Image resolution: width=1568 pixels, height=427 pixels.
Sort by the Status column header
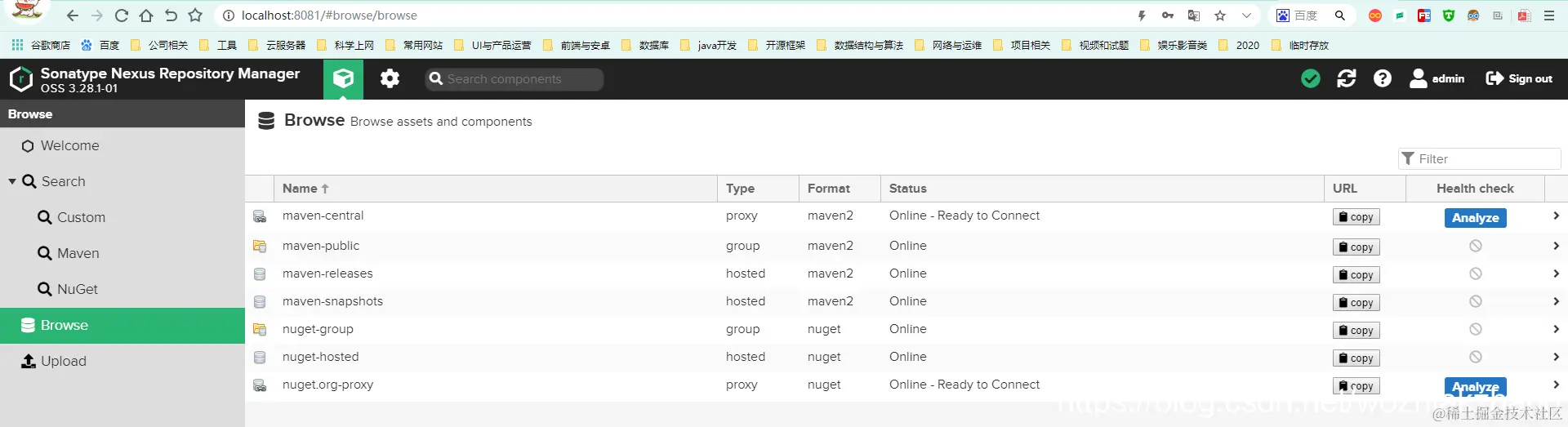1102,189
